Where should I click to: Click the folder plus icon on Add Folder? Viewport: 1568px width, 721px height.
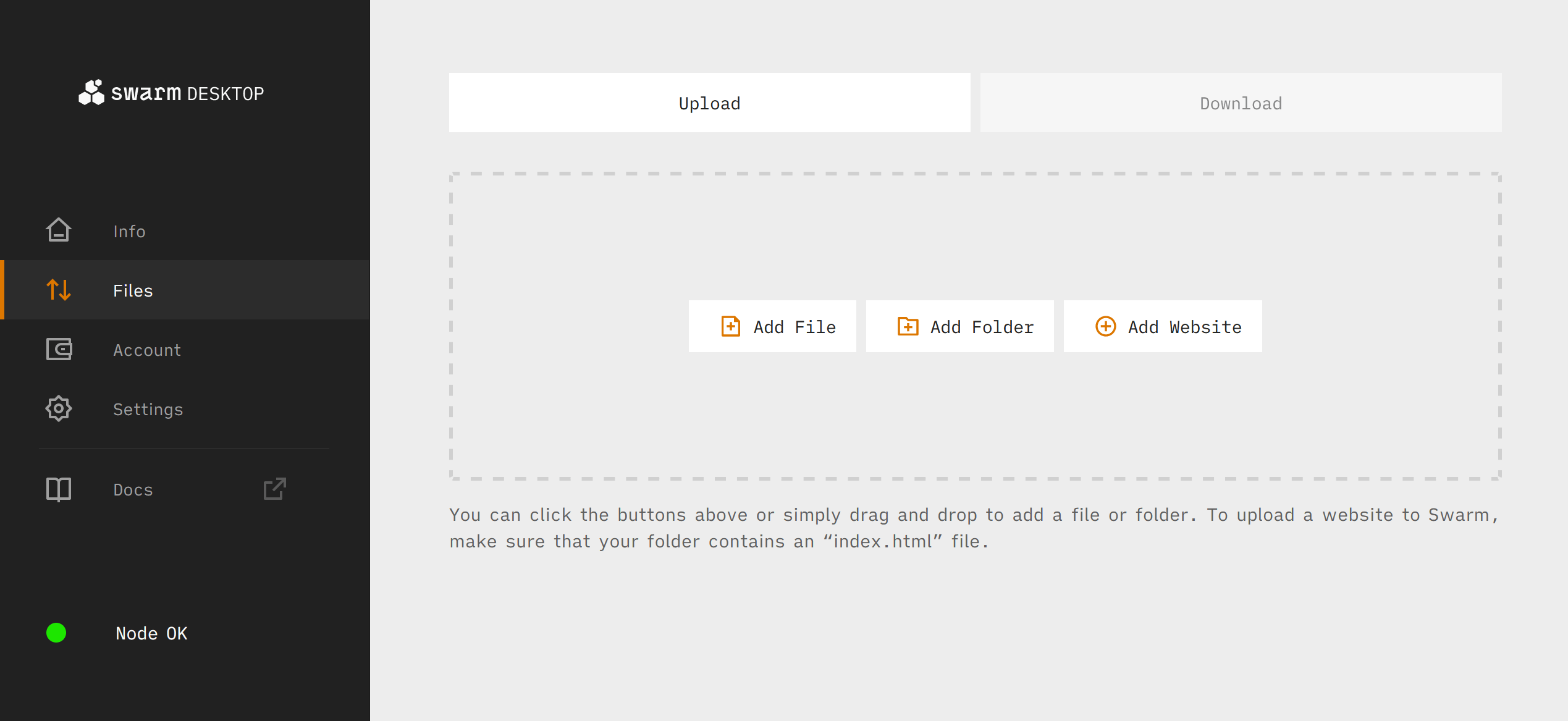pos(908,326)
